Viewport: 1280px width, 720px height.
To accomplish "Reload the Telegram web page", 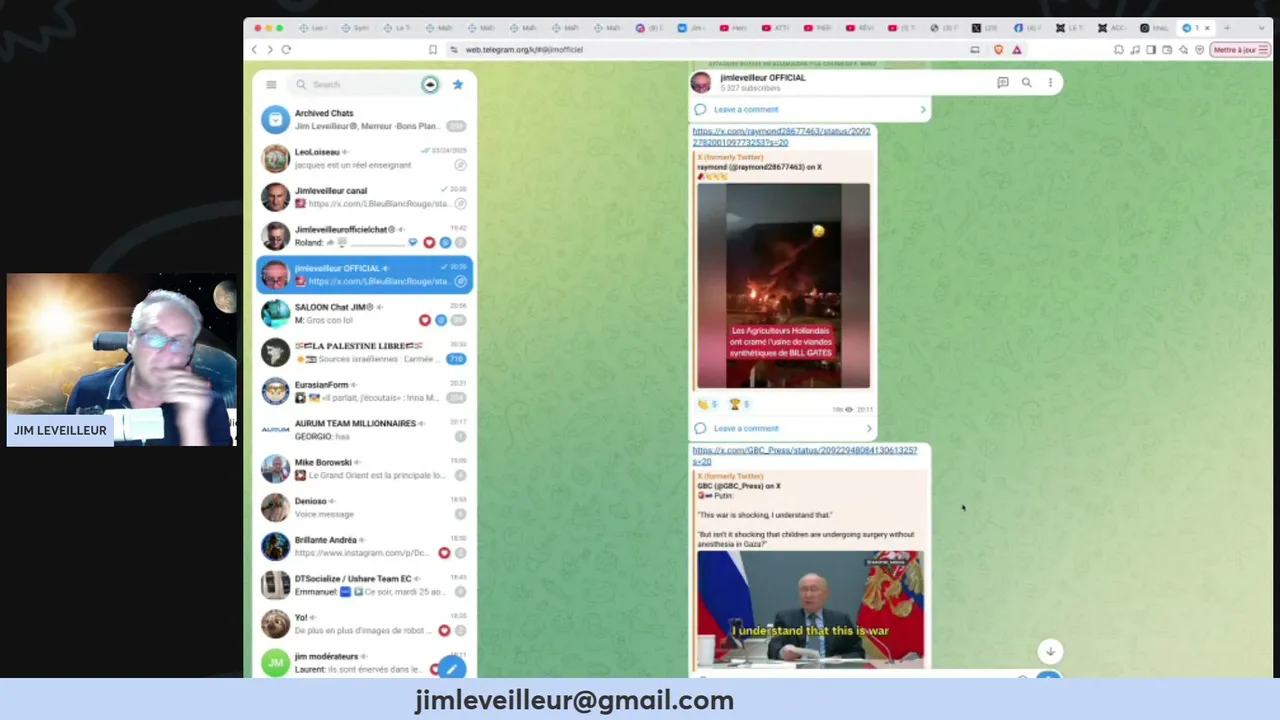I will pyautogui.click(x=286, y=50).
